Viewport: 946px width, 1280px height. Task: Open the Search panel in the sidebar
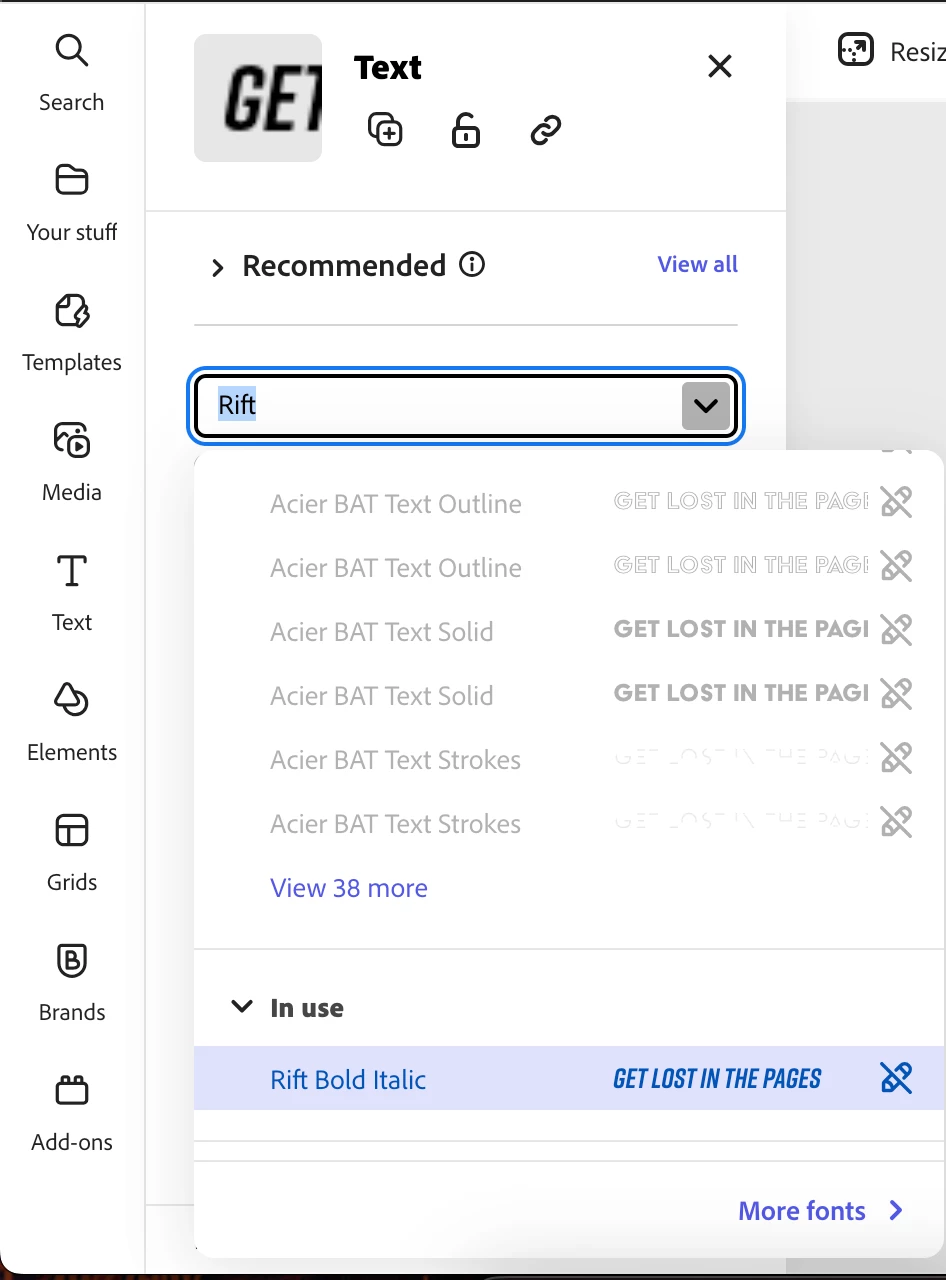[71, 72]
